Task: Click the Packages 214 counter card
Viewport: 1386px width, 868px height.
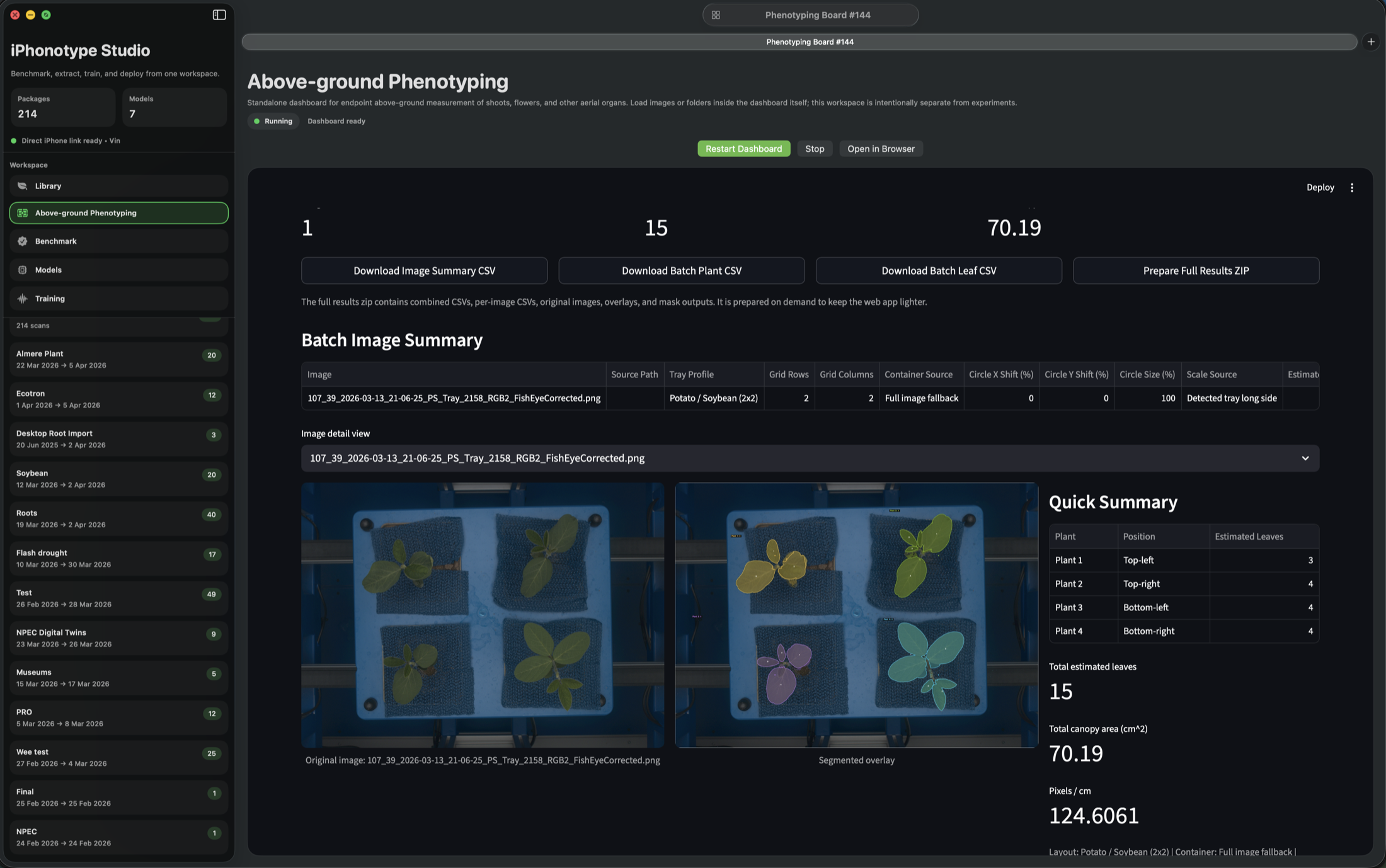Action: 62,107
